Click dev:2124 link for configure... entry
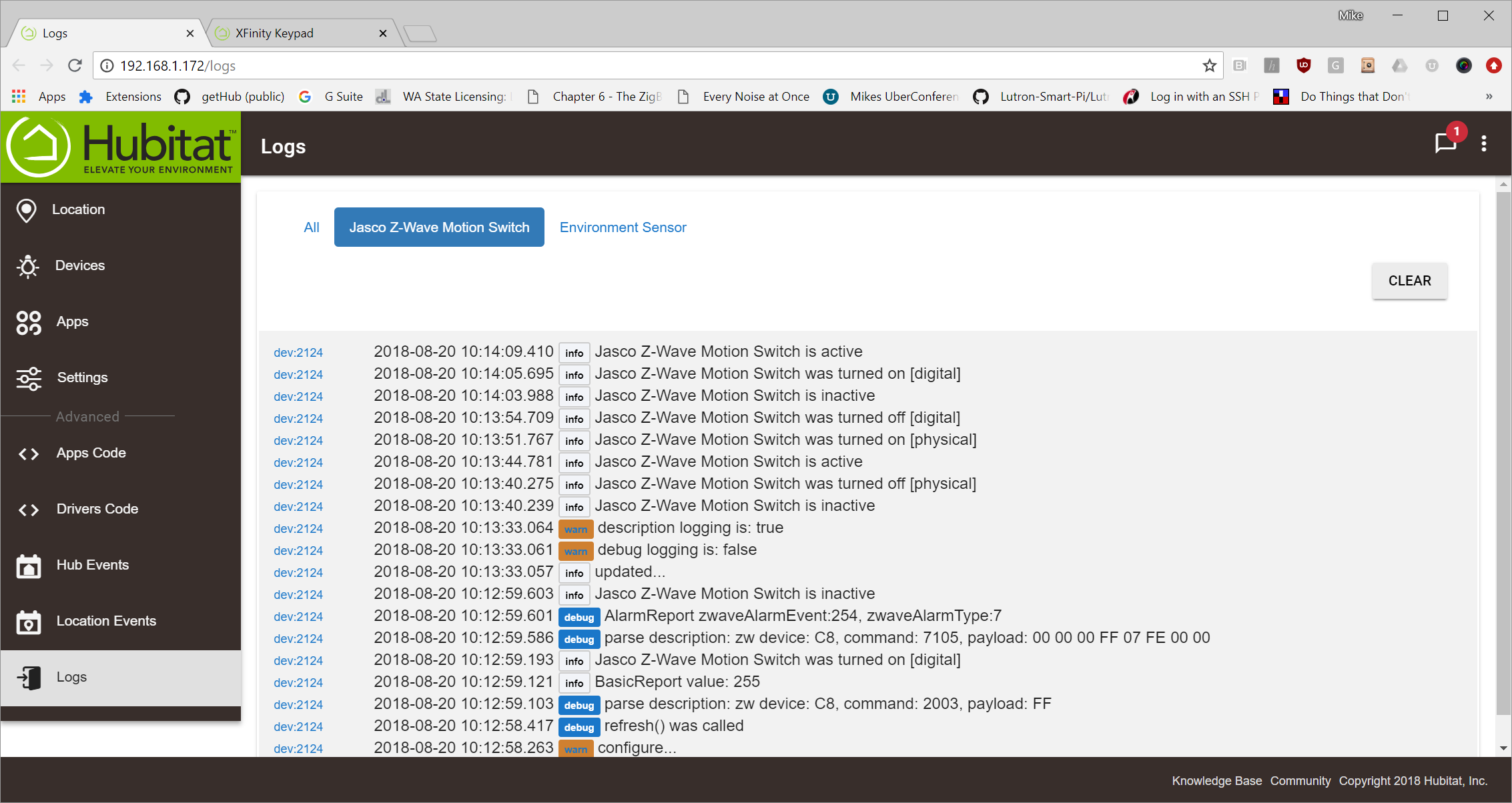 point(298,749)
